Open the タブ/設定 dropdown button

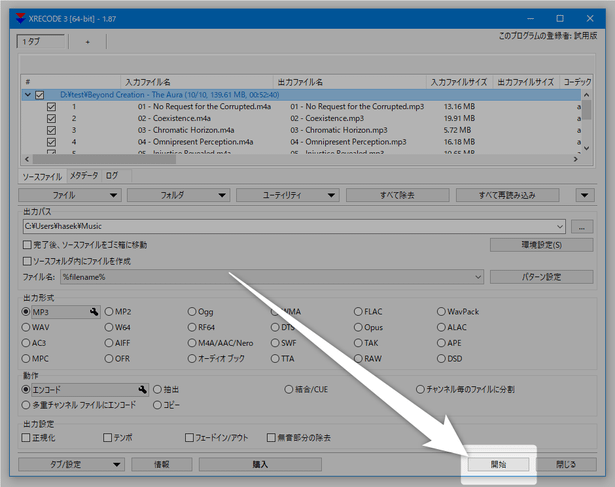[x=71, y=465]
